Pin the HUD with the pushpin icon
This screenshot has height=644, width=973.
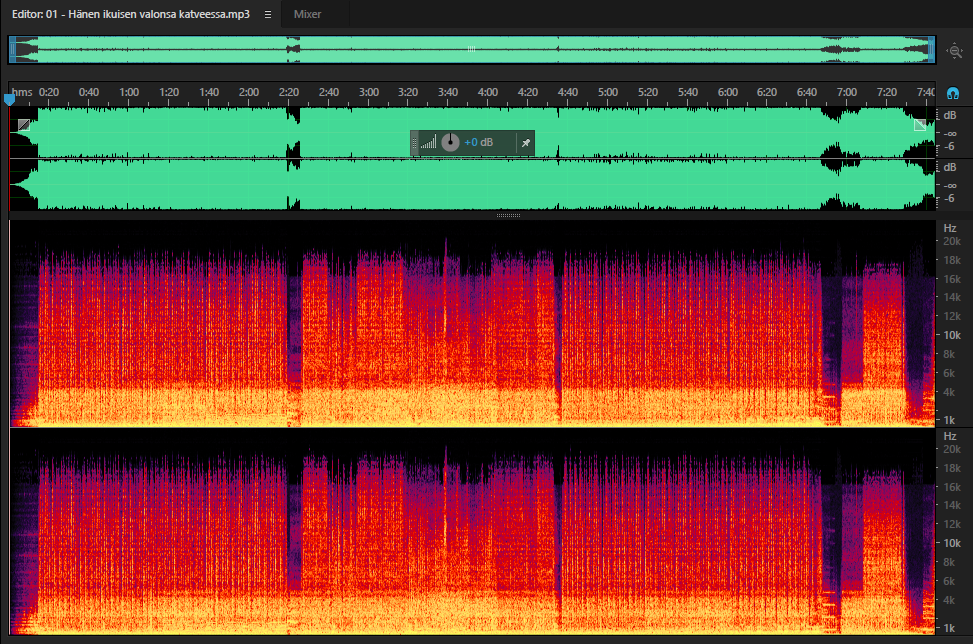526,143
